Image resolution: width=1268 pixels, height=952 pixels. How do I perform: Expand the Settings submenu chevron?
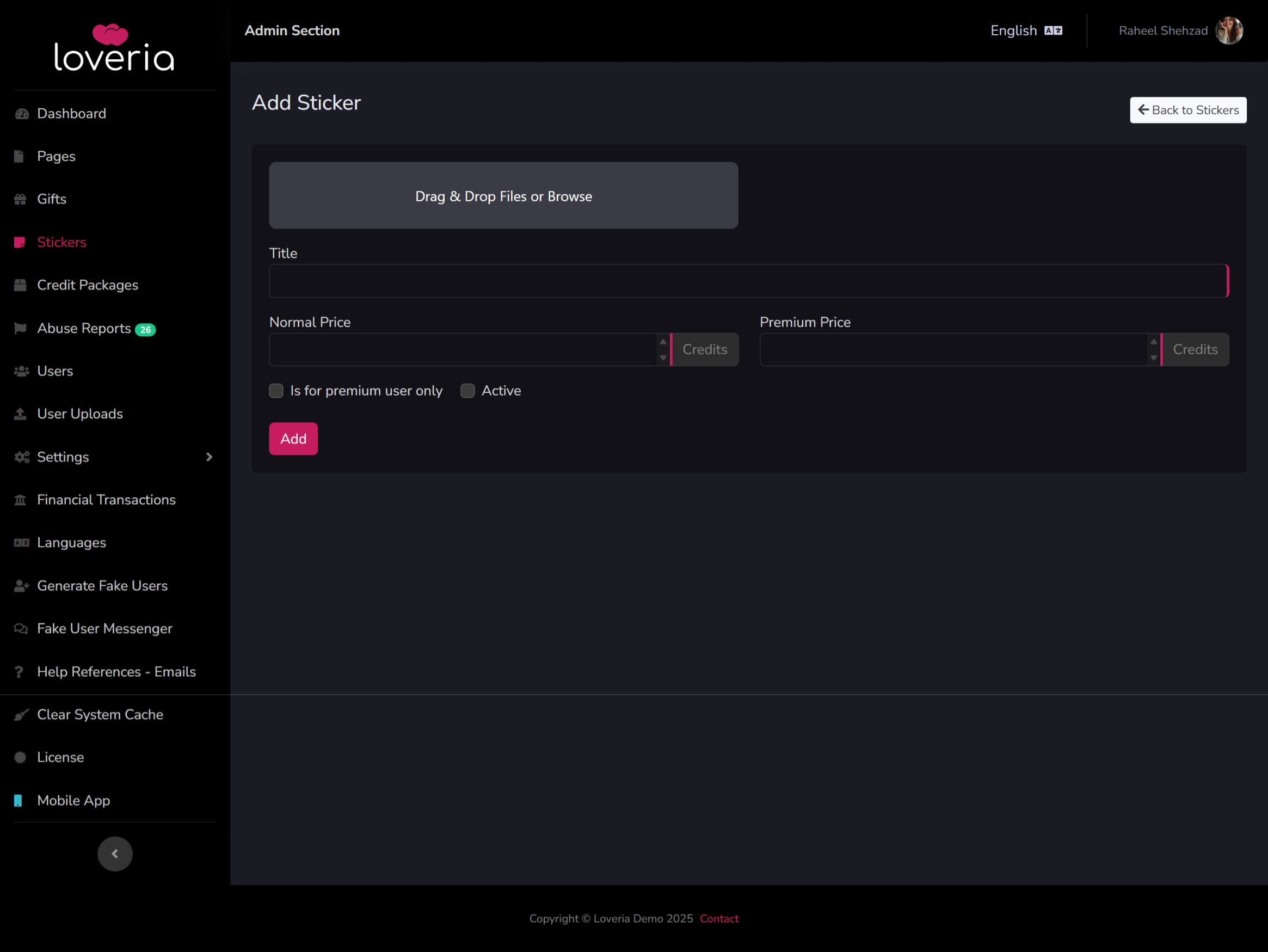209,457
